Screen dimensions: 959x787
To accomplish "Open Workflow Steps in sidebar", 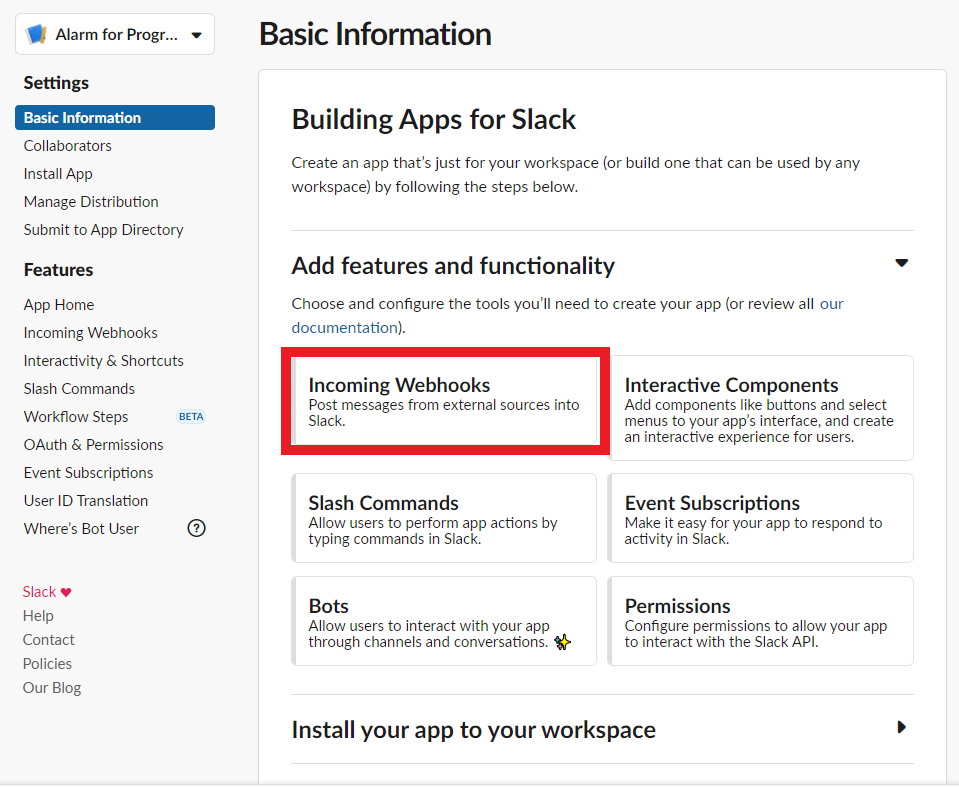I will 76,417.
